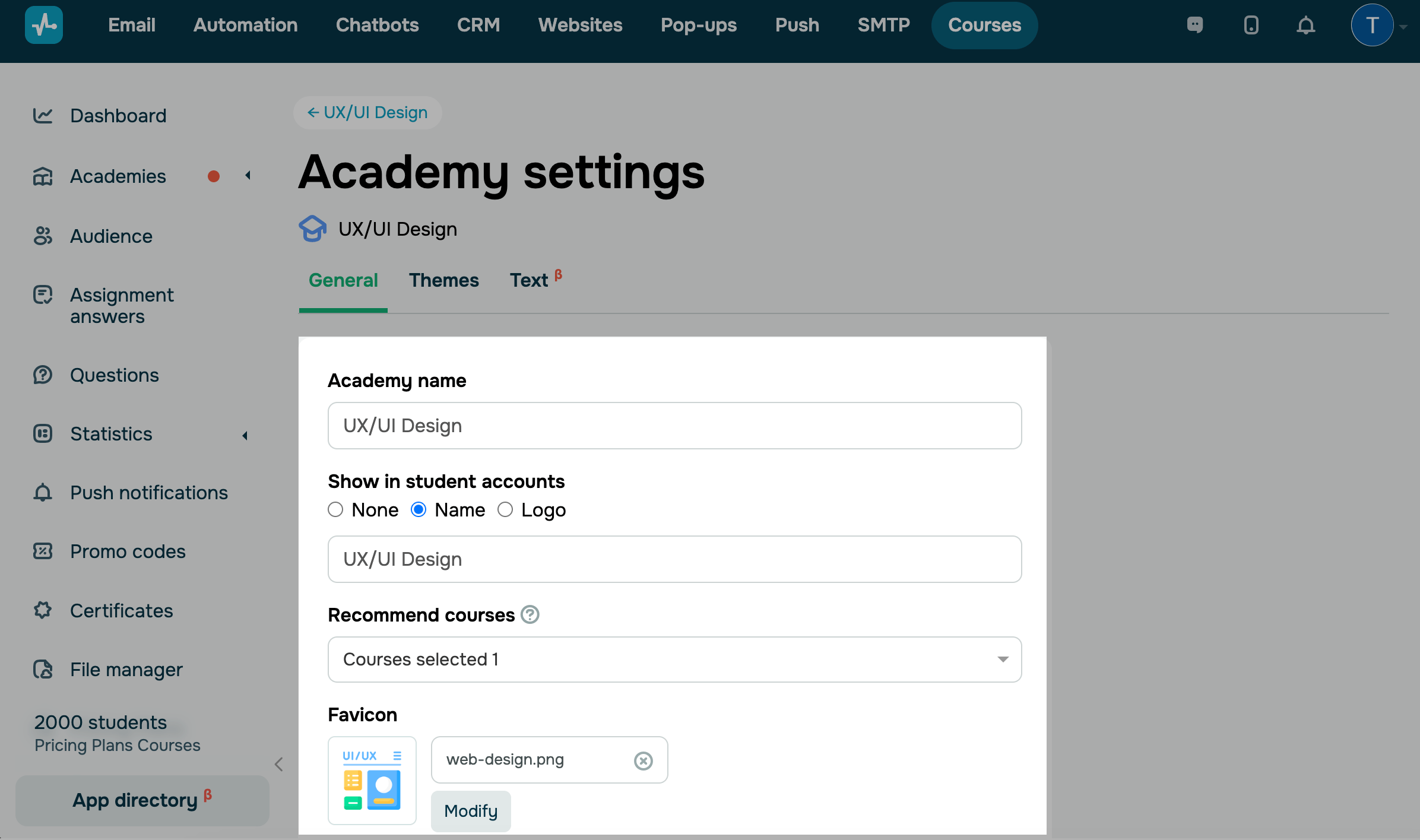Select the None radio option
This screenshot has height=840, width=1420.
tap(335, 510)
